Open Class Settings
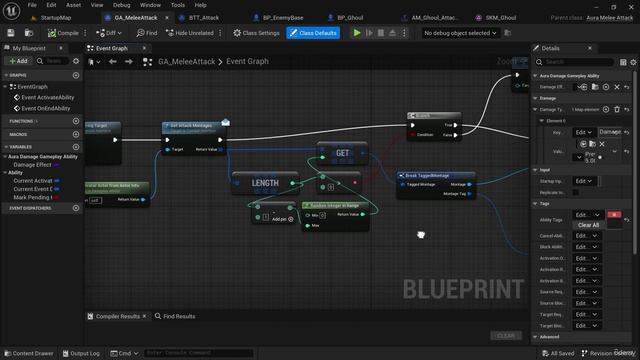640x360 pixels. click(x=256, y=33)
